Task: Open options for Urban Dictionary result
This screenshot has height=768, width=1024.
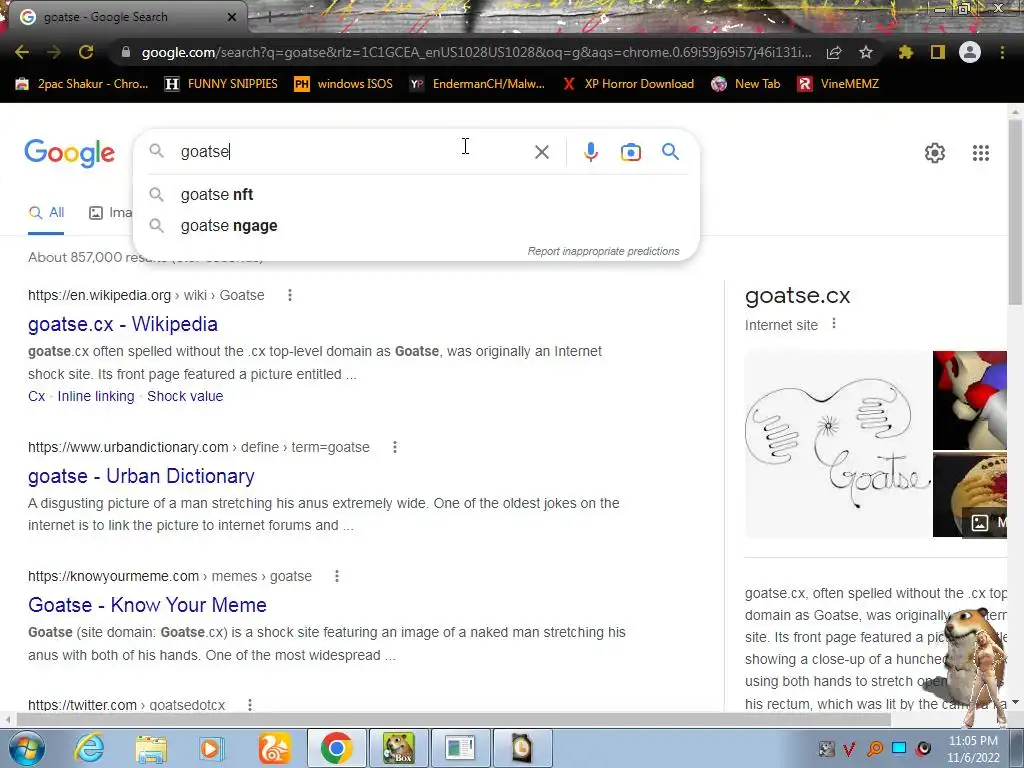Action: (x=394, y=447)
